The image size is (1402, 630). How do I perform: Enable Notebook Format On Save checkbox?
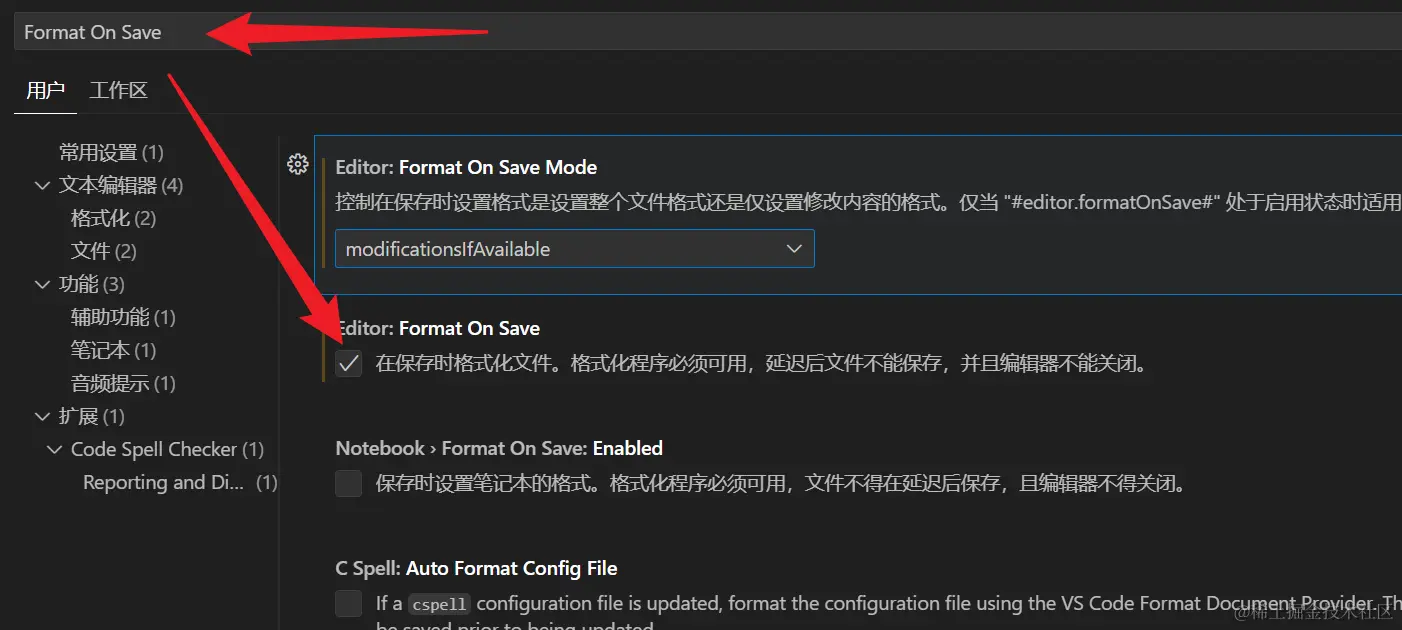pyautogui.click(x=348, y=484)
